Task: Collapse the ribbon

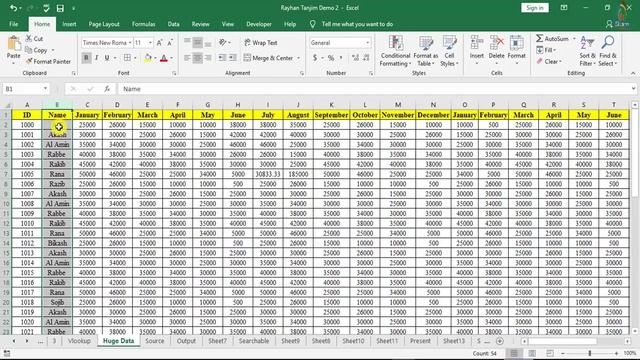Action: [x=633, y=73]
